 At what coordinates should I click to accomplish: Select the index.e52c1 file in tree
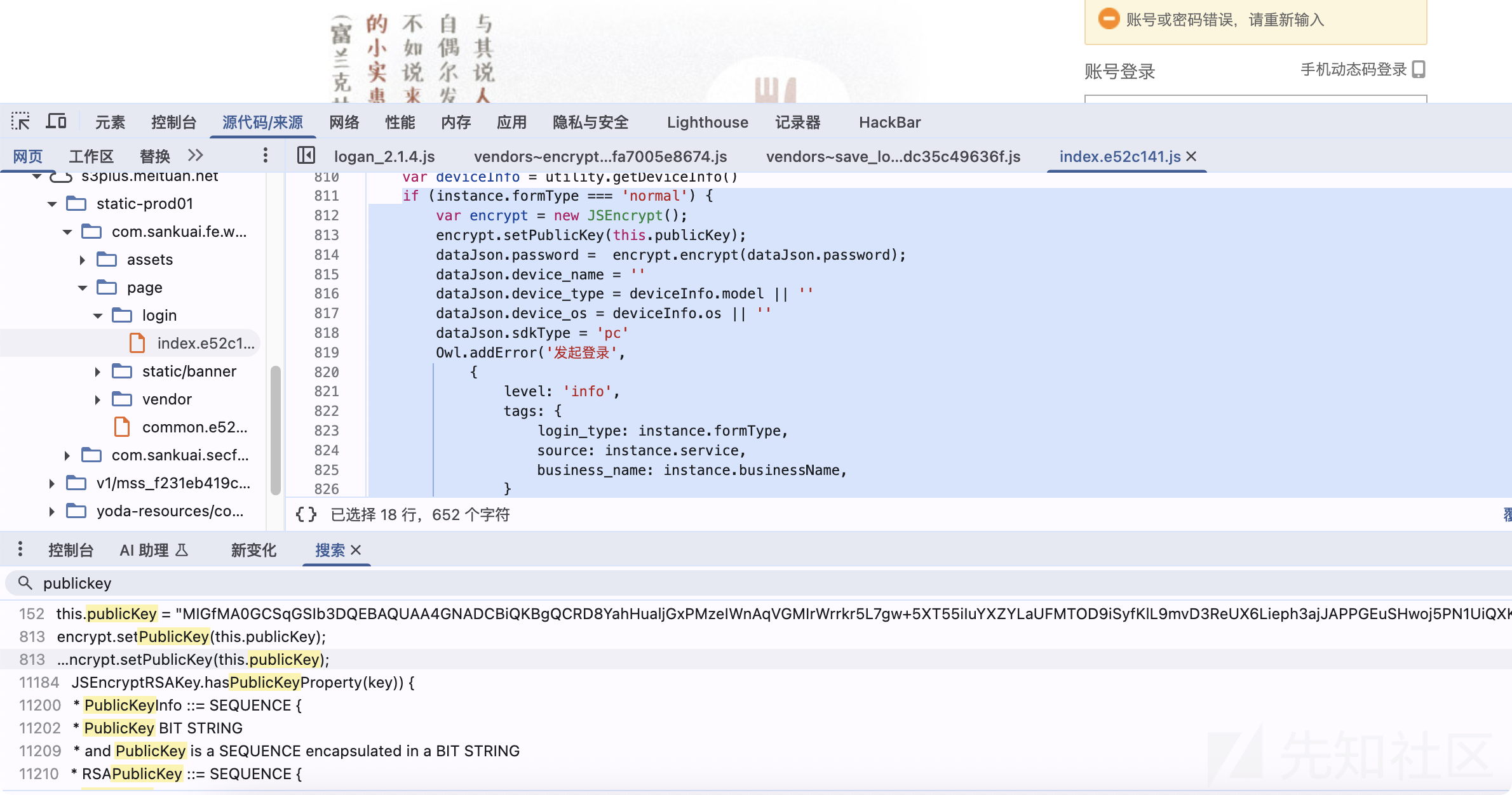pos(205,344)
